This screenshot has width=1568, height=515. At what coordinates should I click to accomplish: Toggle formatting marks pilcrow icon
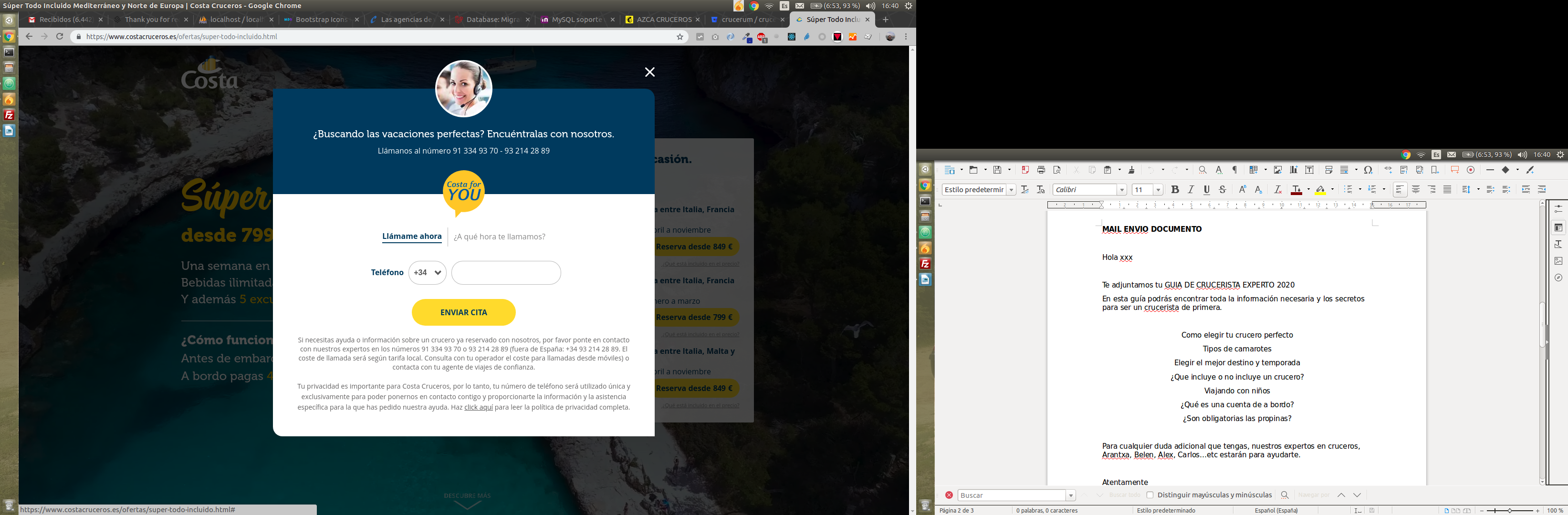(x=1234, y=170)
